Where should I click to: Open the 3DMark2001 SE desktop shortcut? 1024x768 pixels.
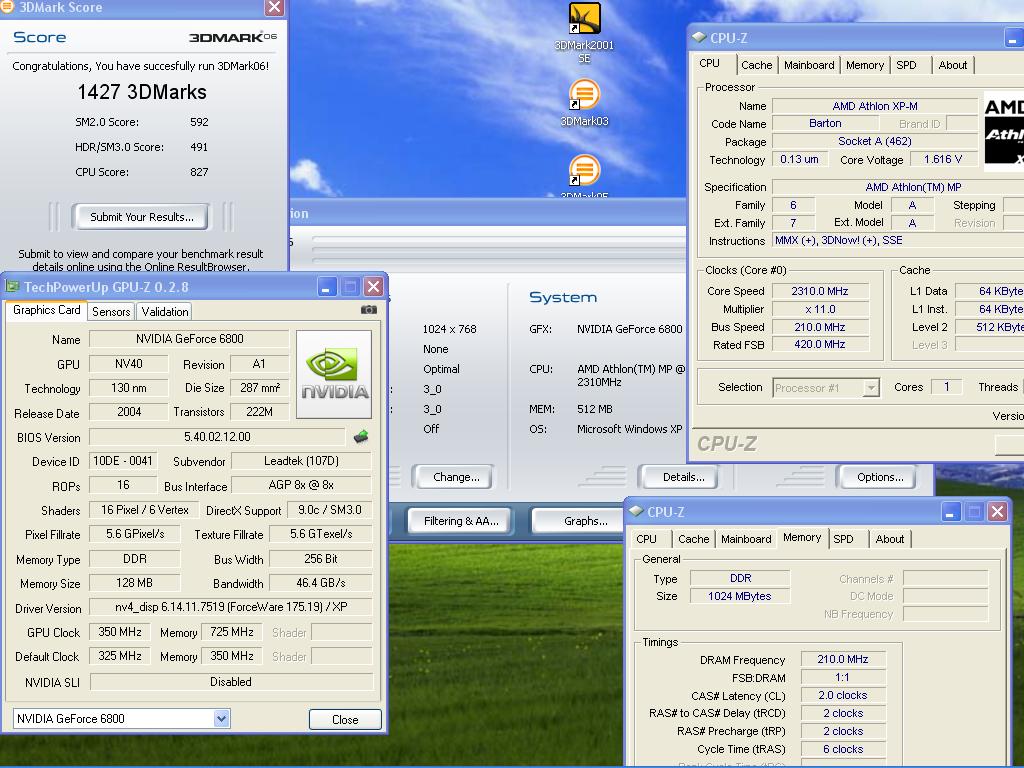point(584,33)
